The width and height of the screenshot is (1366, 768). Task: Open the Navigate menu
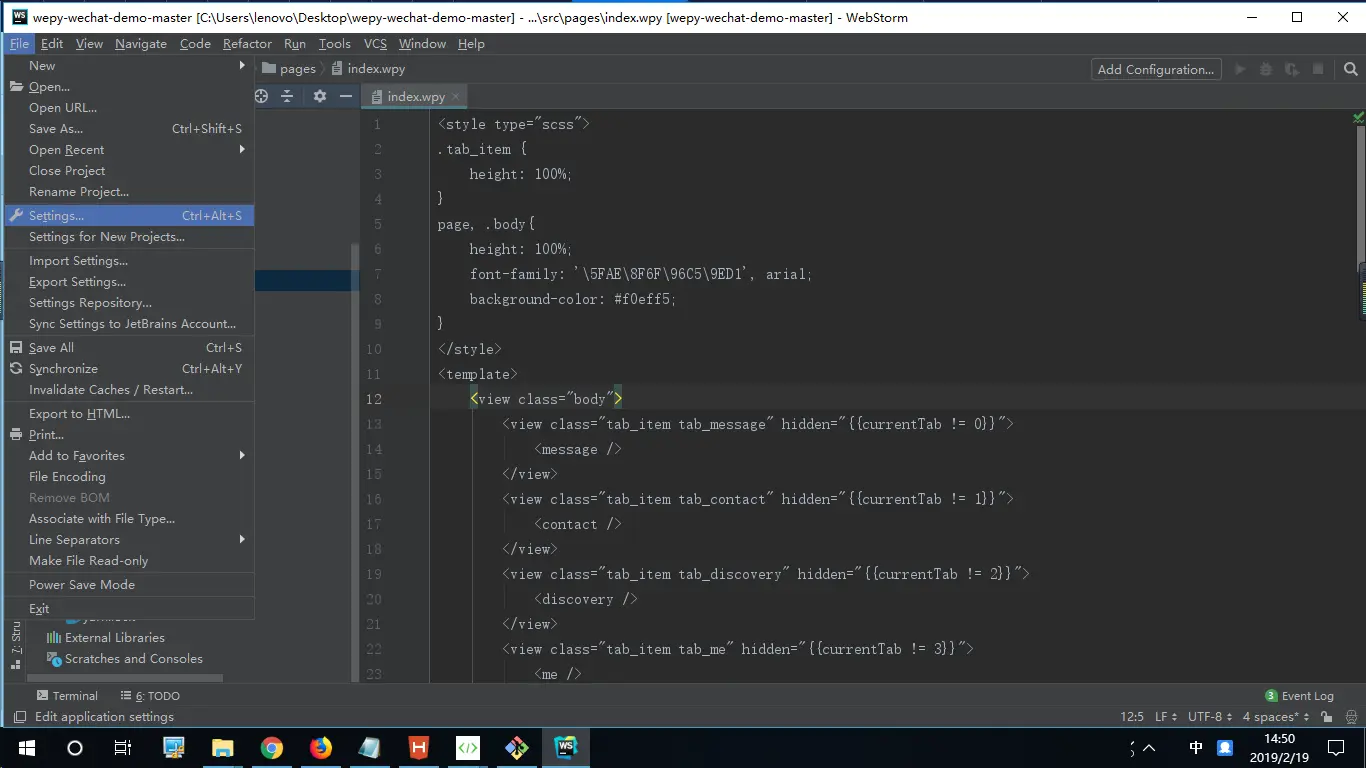[x=141, y=43]
